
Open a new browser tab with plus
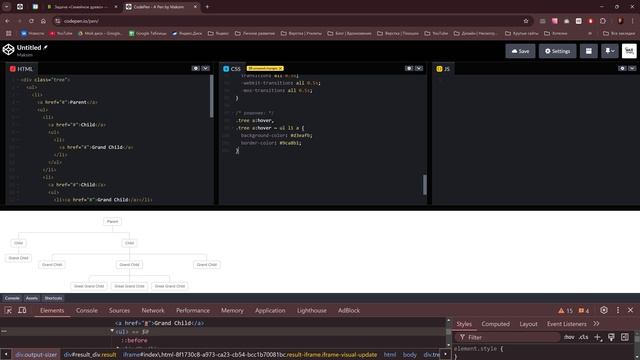pyautogui.click(x=207, y=7)
